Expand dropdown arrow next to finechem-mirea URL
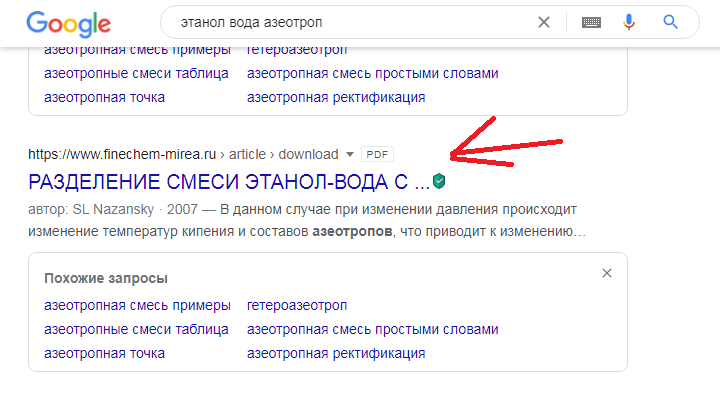The height and width of the screenshot is (400, 720). pos(350,154)
